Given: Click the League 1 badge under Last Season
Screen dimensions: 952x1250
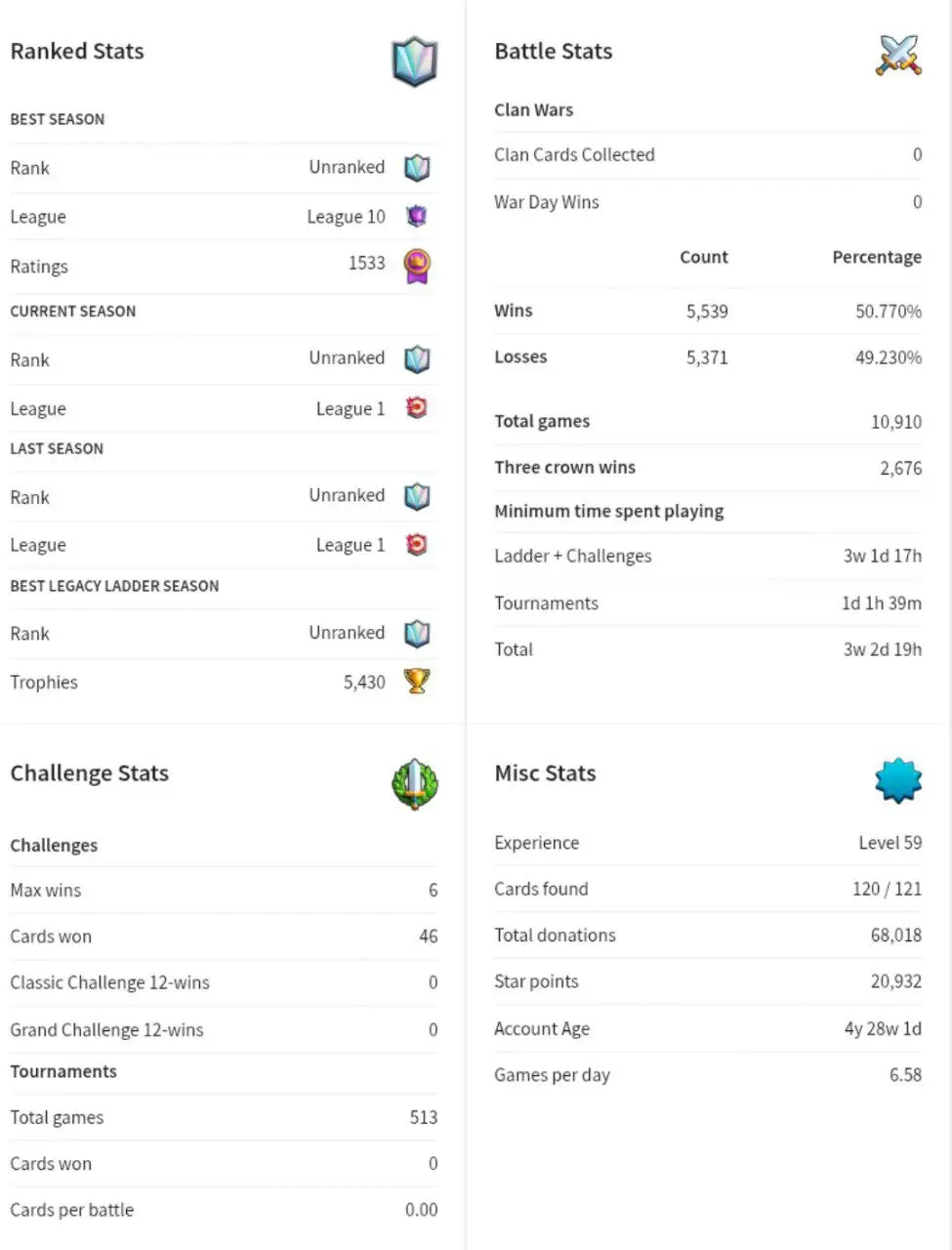Looking at the screenshot, I should [417, 545].
